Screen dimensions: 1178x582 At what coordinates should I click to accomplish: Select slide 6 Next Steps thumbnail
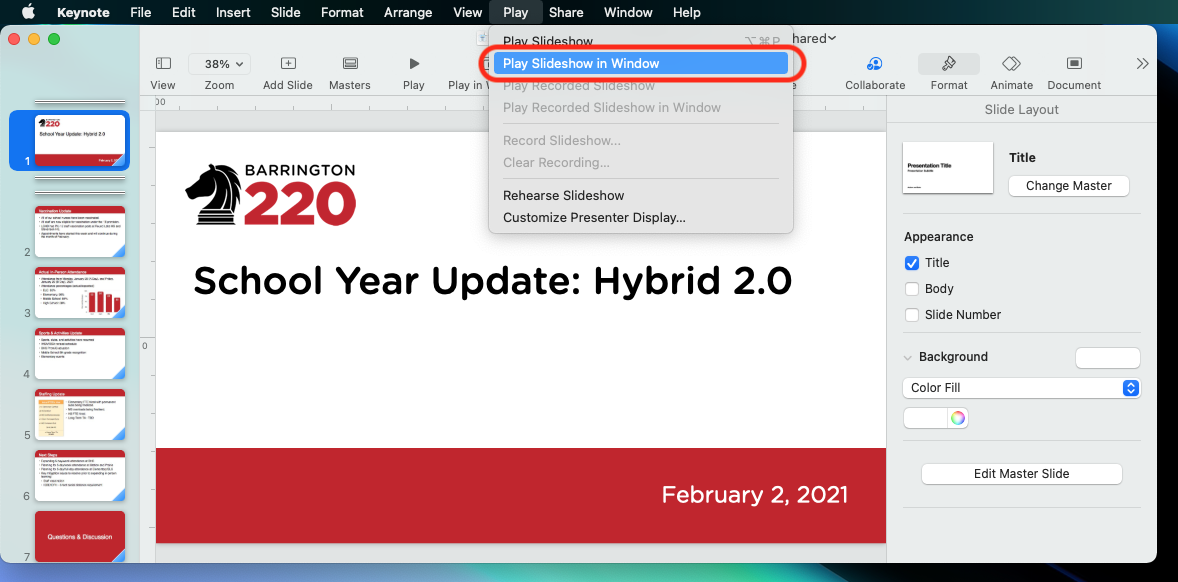click(80, 475)
